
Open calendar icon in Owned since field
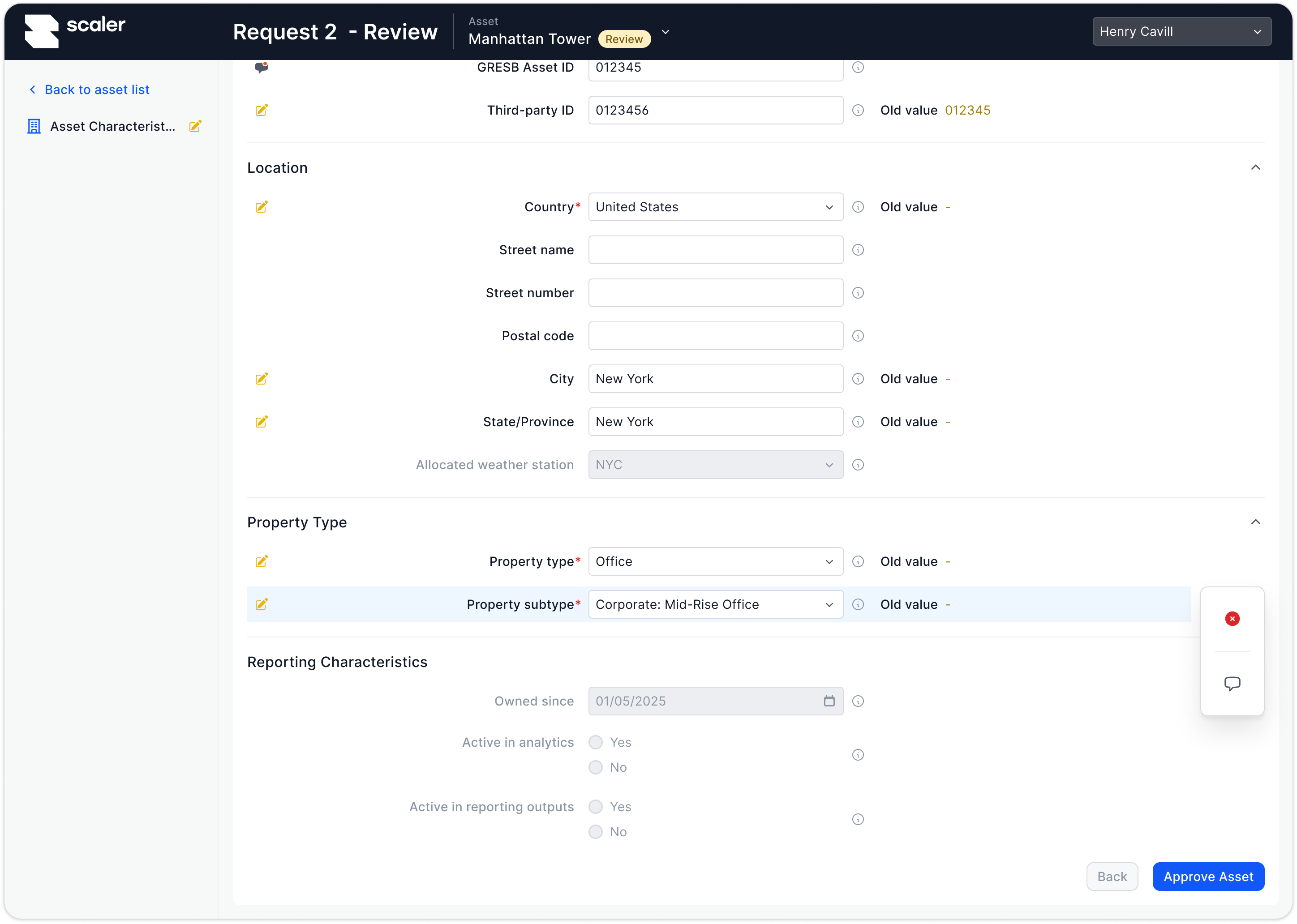829,701
